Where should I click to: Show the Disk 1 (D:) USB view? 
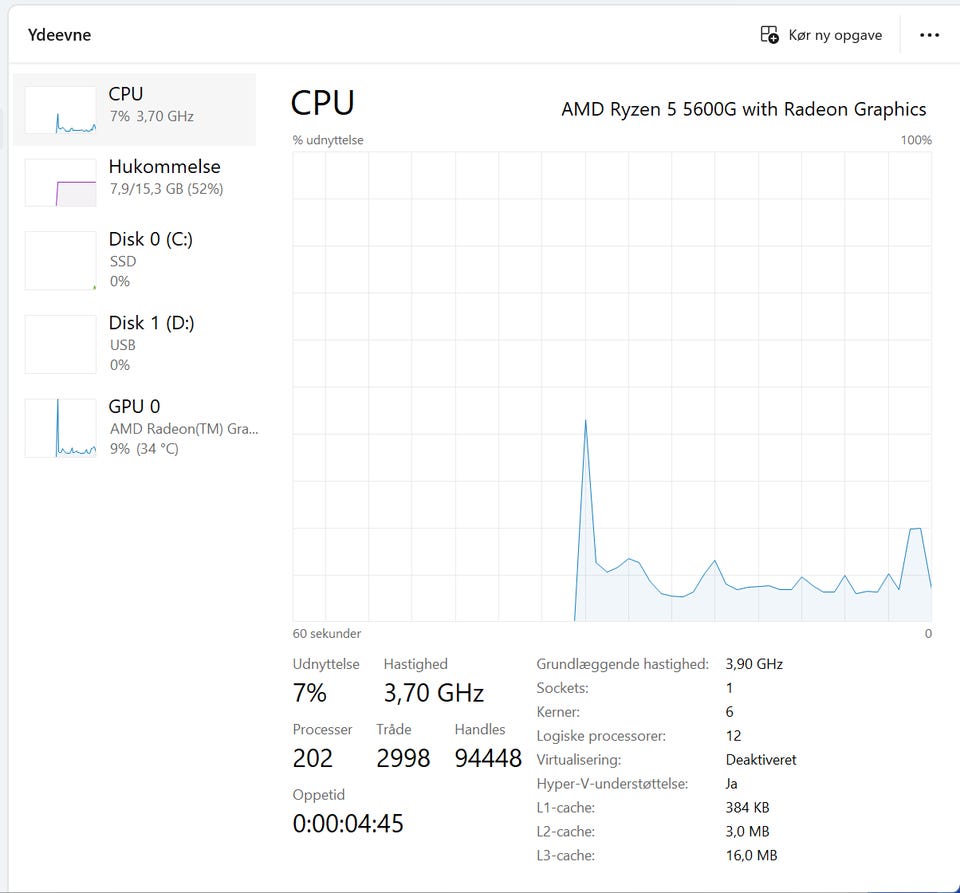pyautogui.click(x=151, y=323)
